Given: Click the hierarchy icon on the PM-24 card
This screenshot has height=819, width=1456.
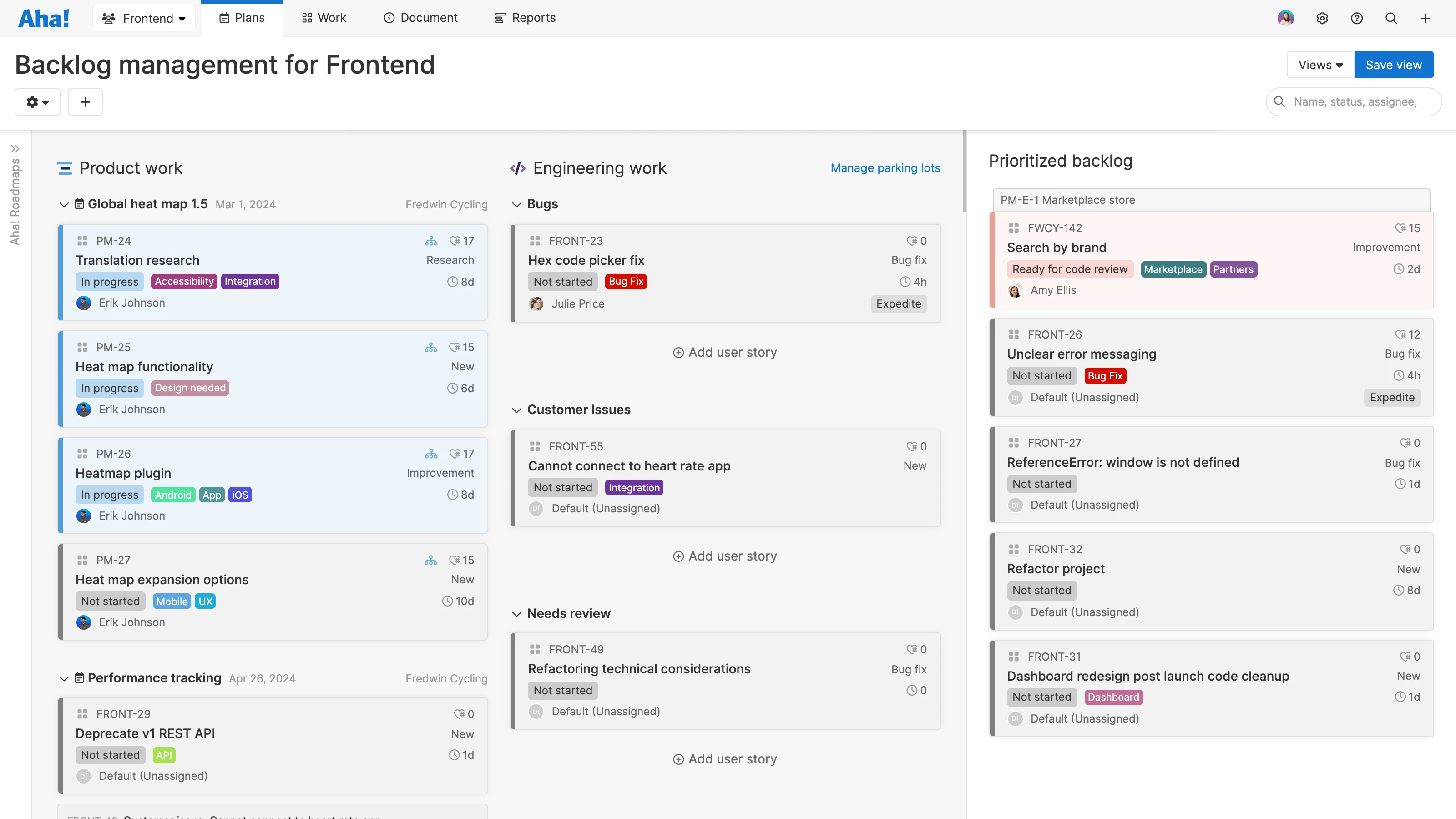Looking at the screenshot, I should 431,240.
